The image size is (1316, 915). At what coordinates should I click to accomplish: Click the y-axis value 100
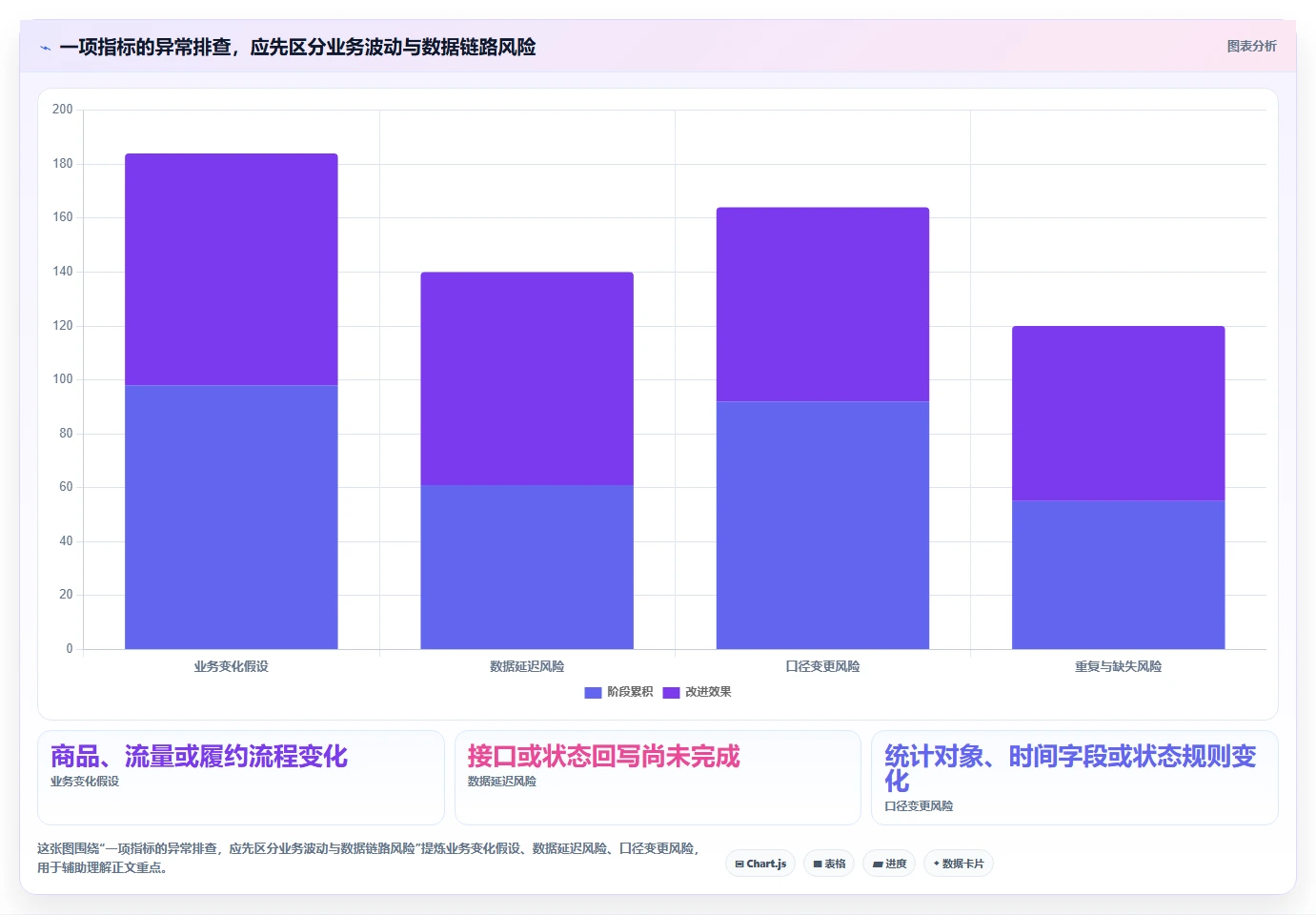[63, 379]
